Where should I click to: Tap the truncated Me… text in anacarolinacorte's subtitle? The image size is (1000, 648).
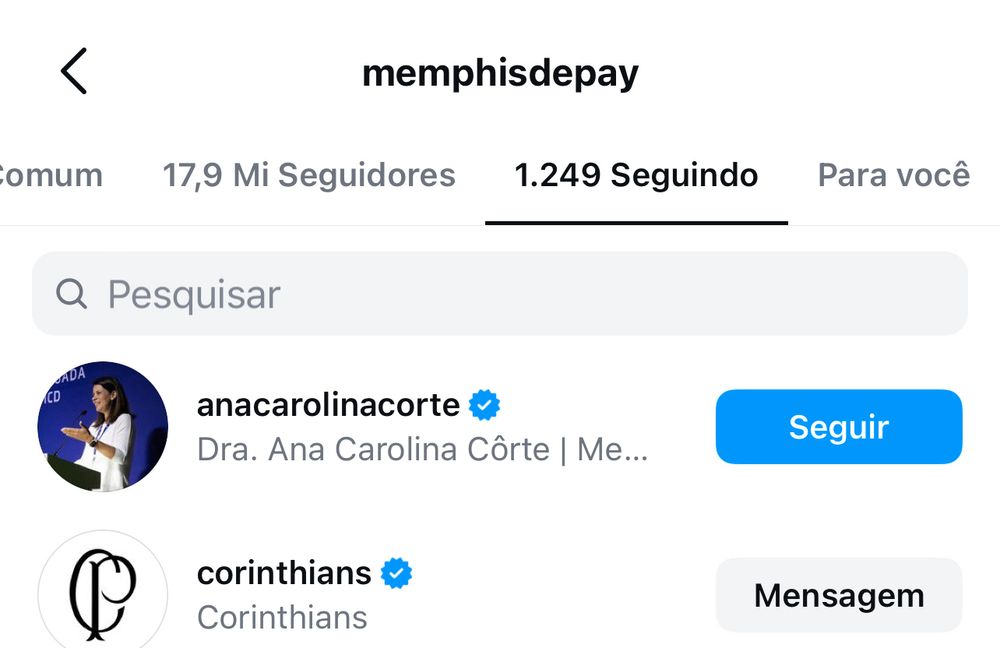(x=612, y=450)
